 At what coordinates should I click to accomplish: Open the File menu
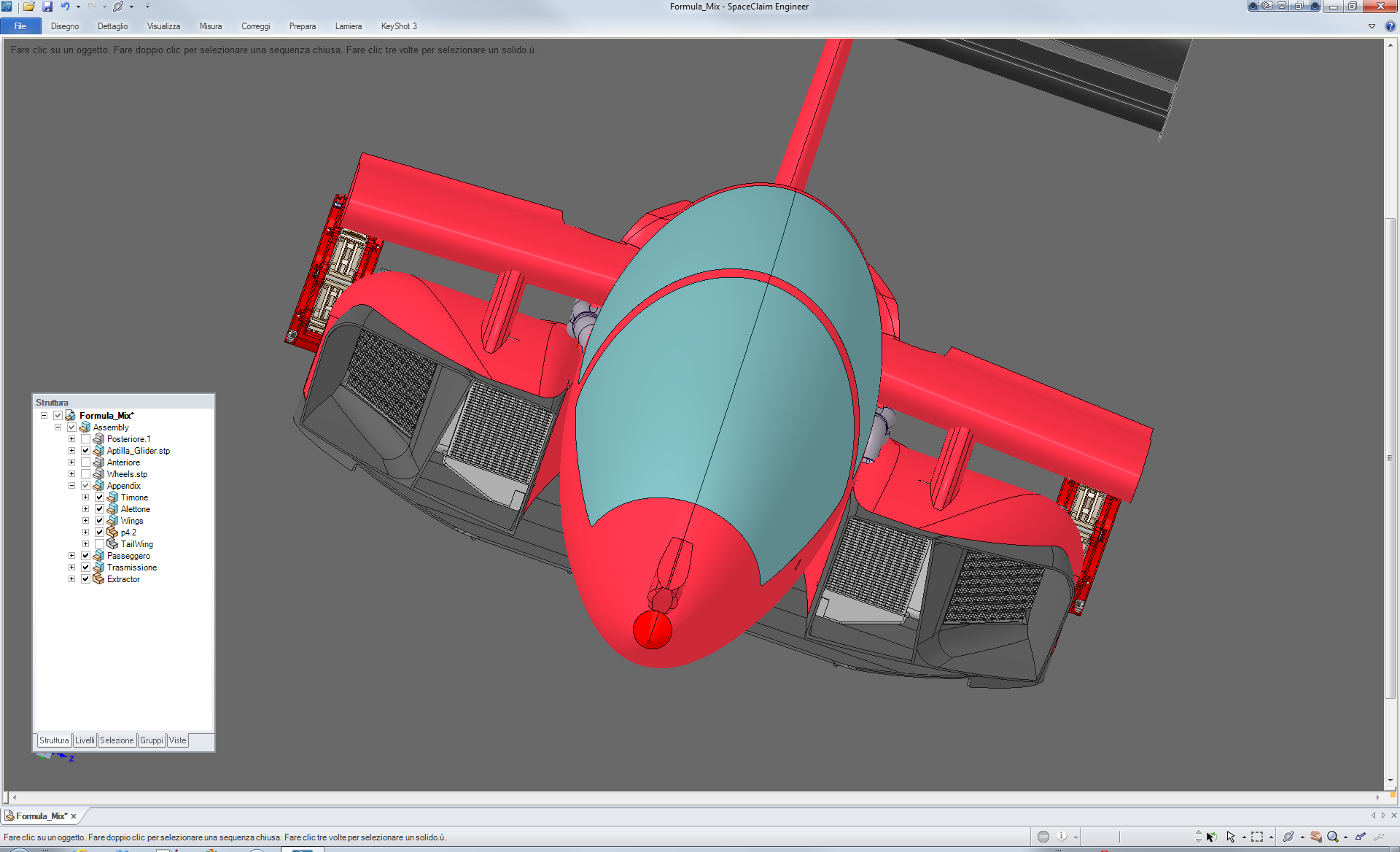click(20, 26)
